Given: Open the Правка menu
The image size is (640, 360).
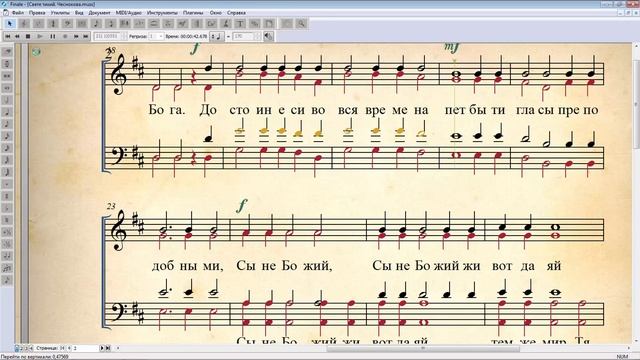Looking at the screenshot, I should (x=37, y=13).
